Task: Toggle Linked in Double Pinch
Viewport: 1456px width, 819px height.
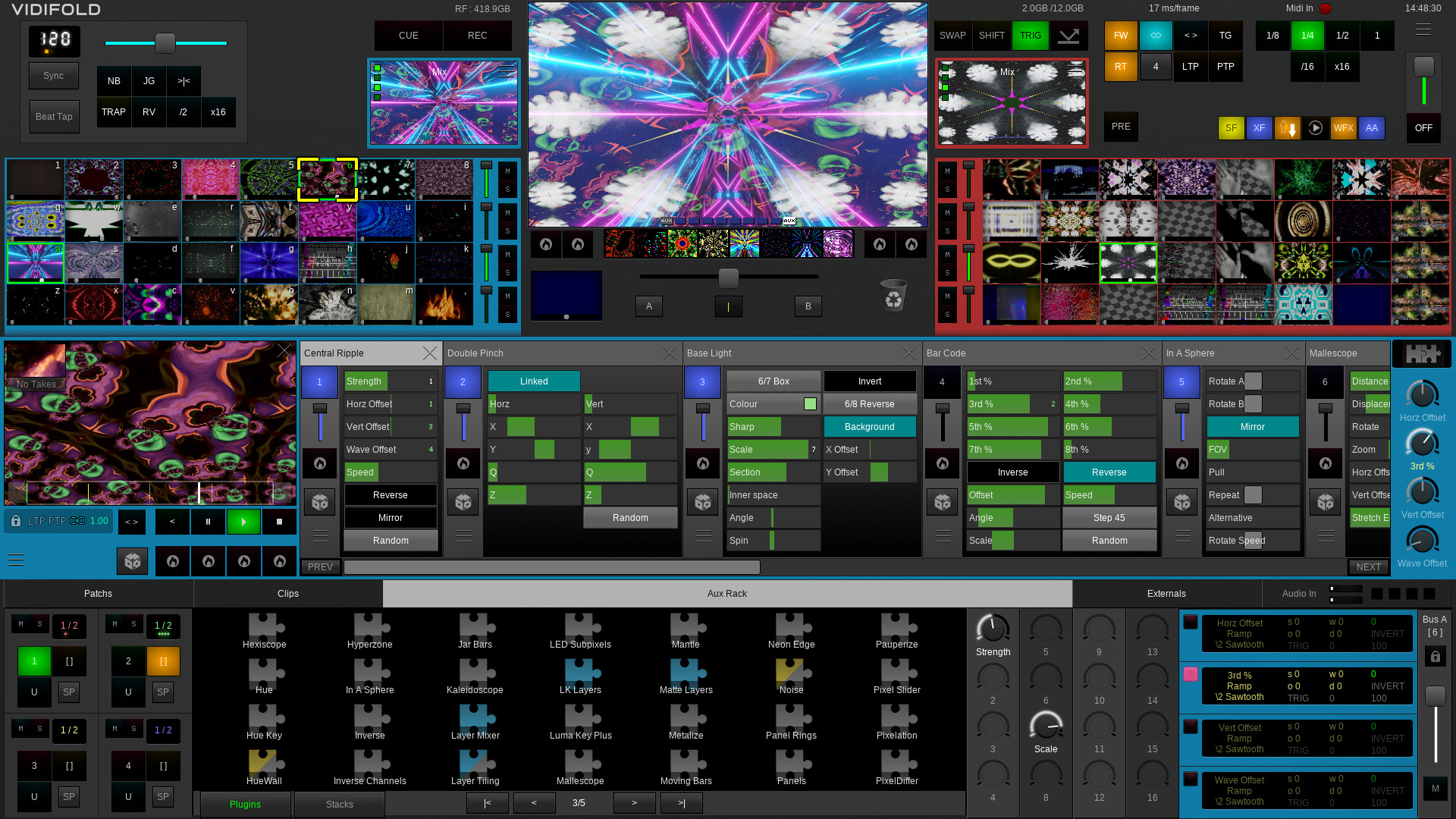Action: point(534,381)
